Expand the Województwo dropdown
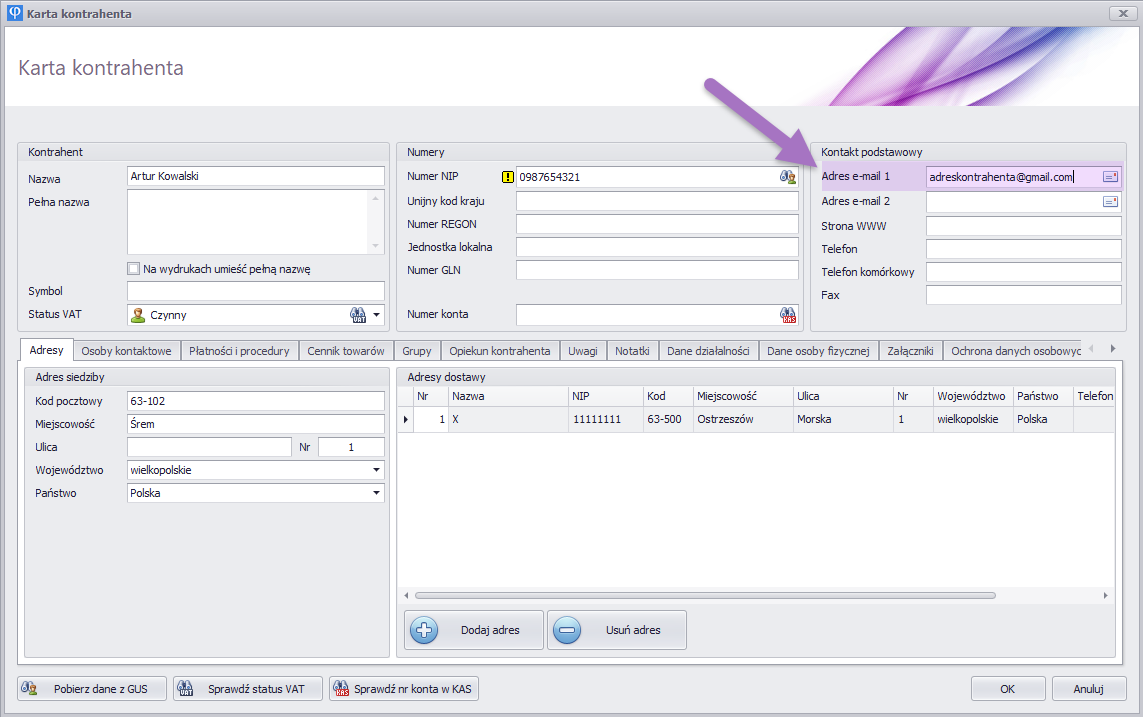Screen dimensions: 1143x717 (x=376, y=470)
